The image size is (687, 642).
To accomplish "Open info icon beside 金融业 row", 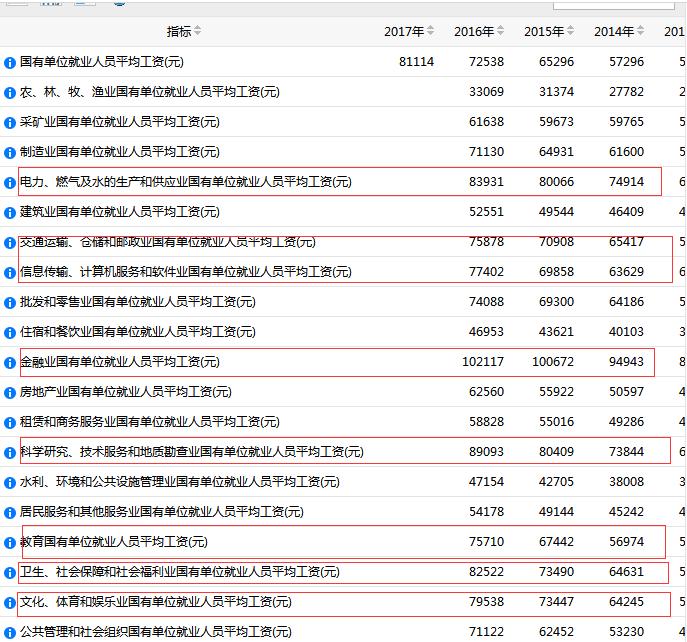I will tap(10, 363).
